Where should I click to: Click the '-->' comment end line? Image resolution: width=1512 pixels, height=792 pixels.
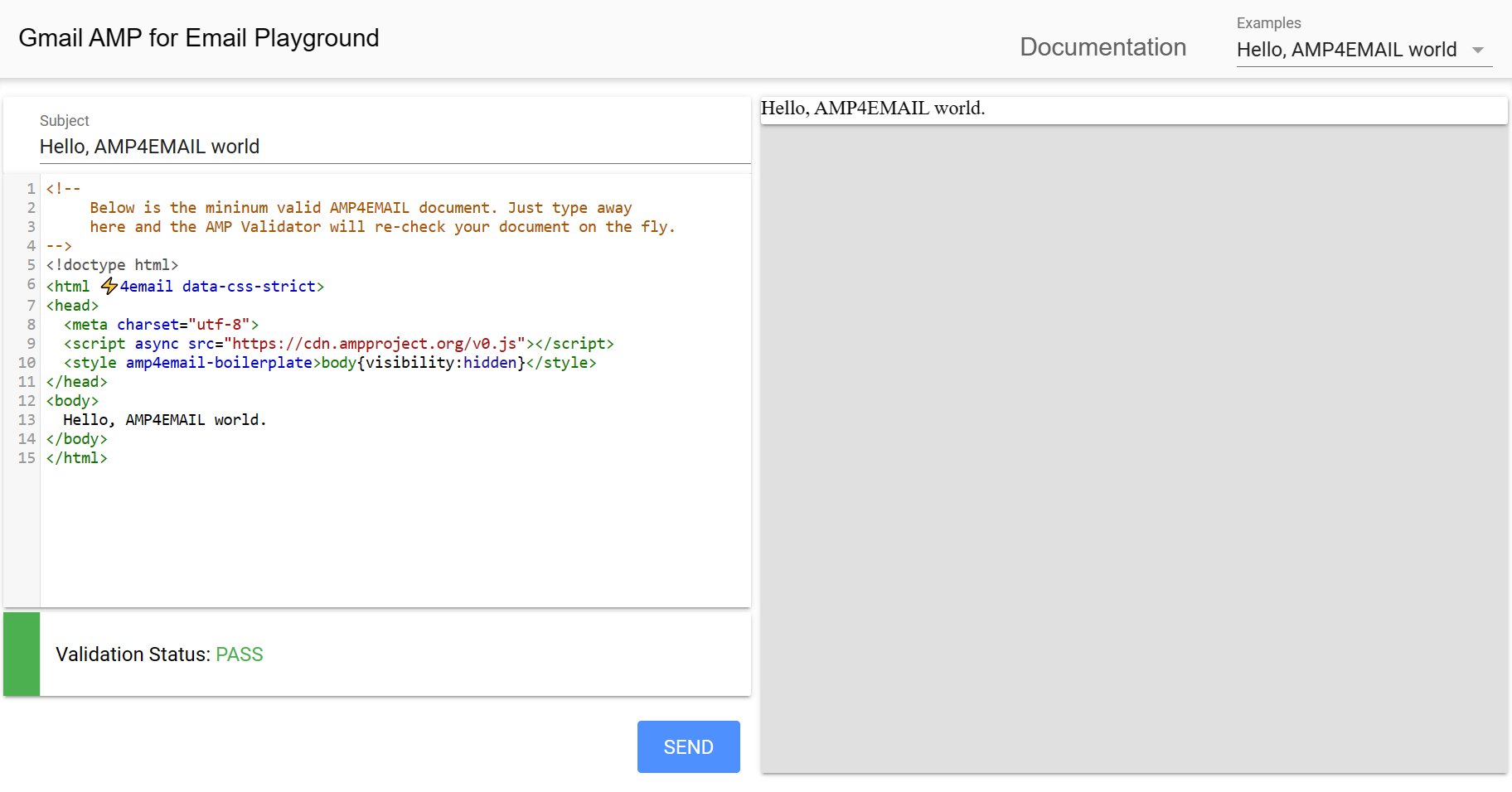pos(59,246)
